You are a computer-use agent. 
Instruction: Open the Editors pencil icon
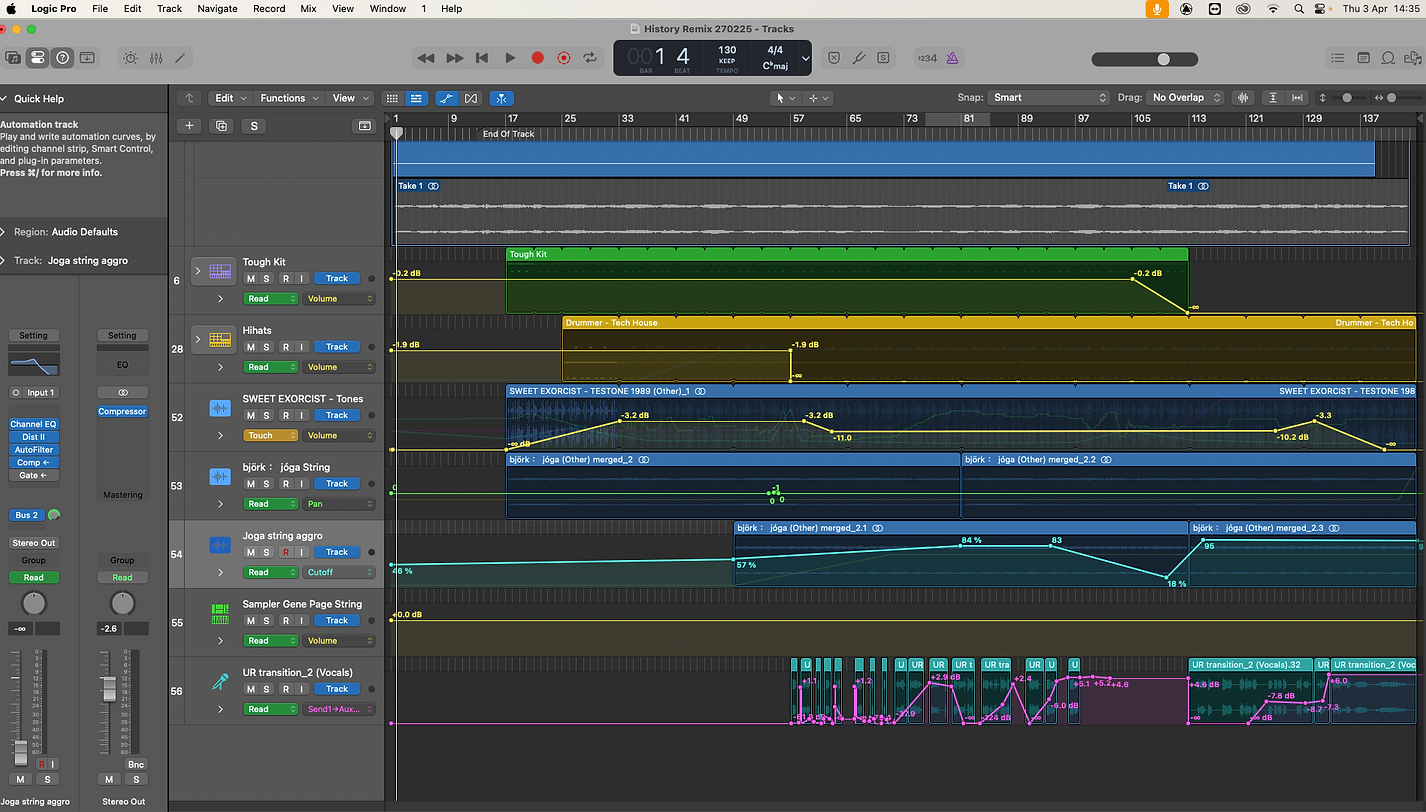tap(180, 58)
